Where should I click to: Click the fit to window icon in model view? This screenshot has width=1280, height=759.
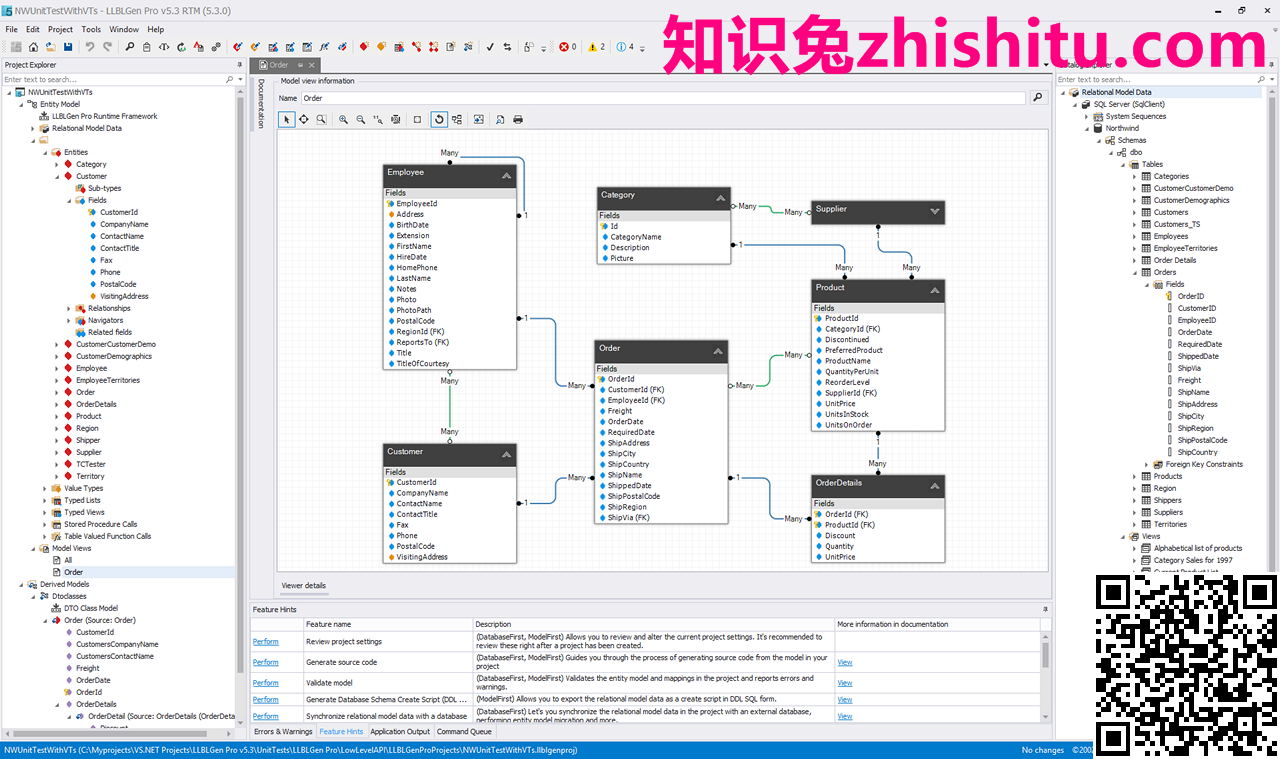[x=395, y=119]
